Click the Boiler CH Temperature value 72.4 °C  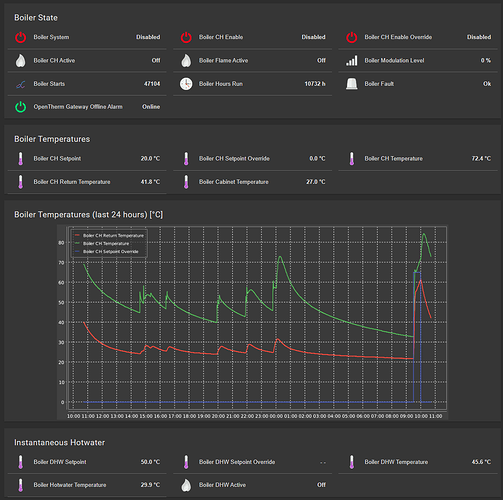(x=481, y=159)
